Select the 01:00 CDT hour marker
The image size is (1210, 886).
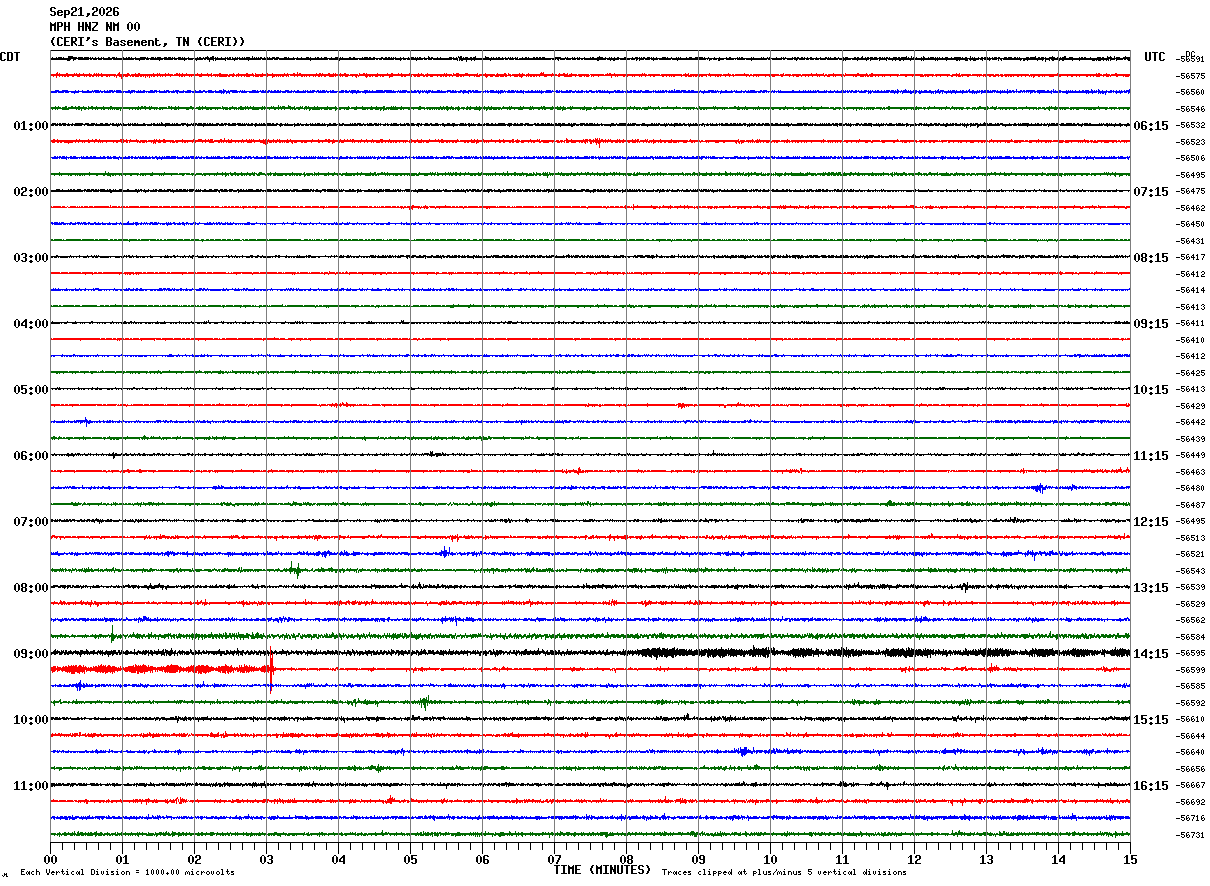tap(30, 126)
